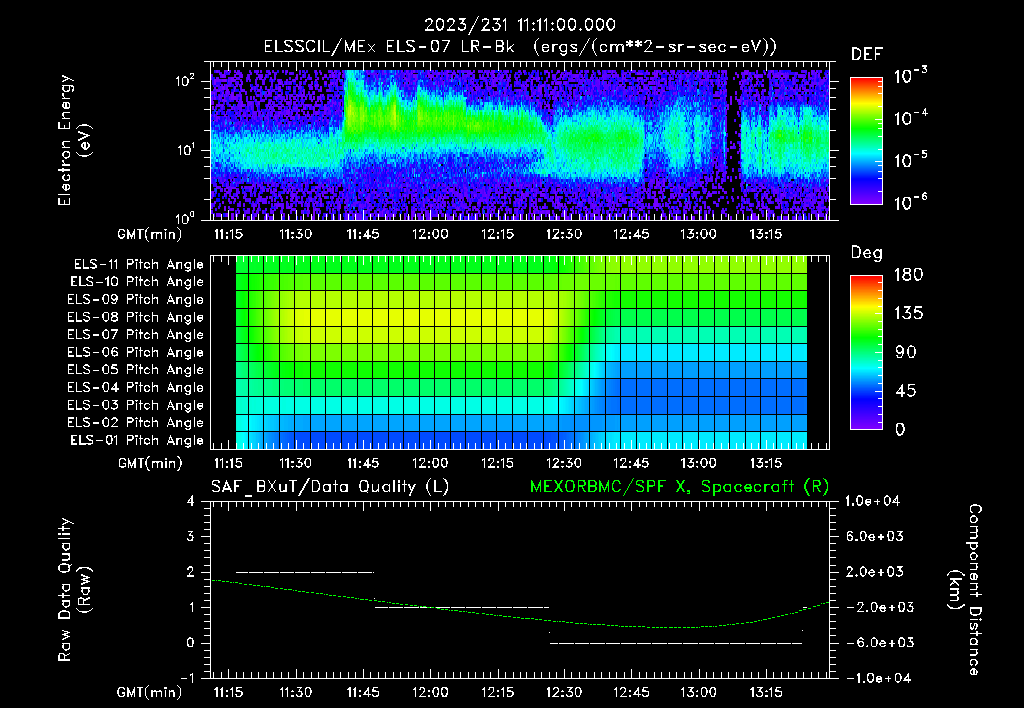Click 12:00 on the electron spectrogram time axis
Screen dimensions: 1024x708
(430, 234)
